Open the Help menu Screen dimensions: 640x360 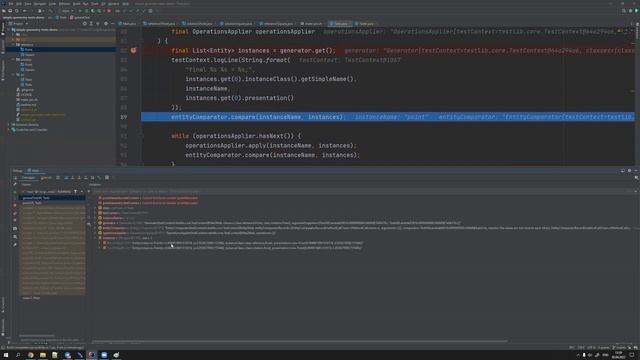pos(125,4)
